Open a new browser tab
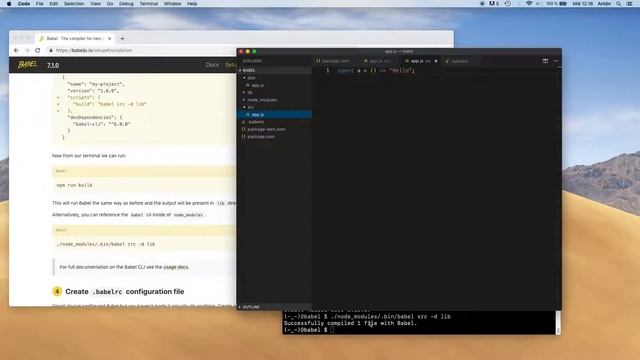This screenshot has height=360, width=640. pos(122,38)
